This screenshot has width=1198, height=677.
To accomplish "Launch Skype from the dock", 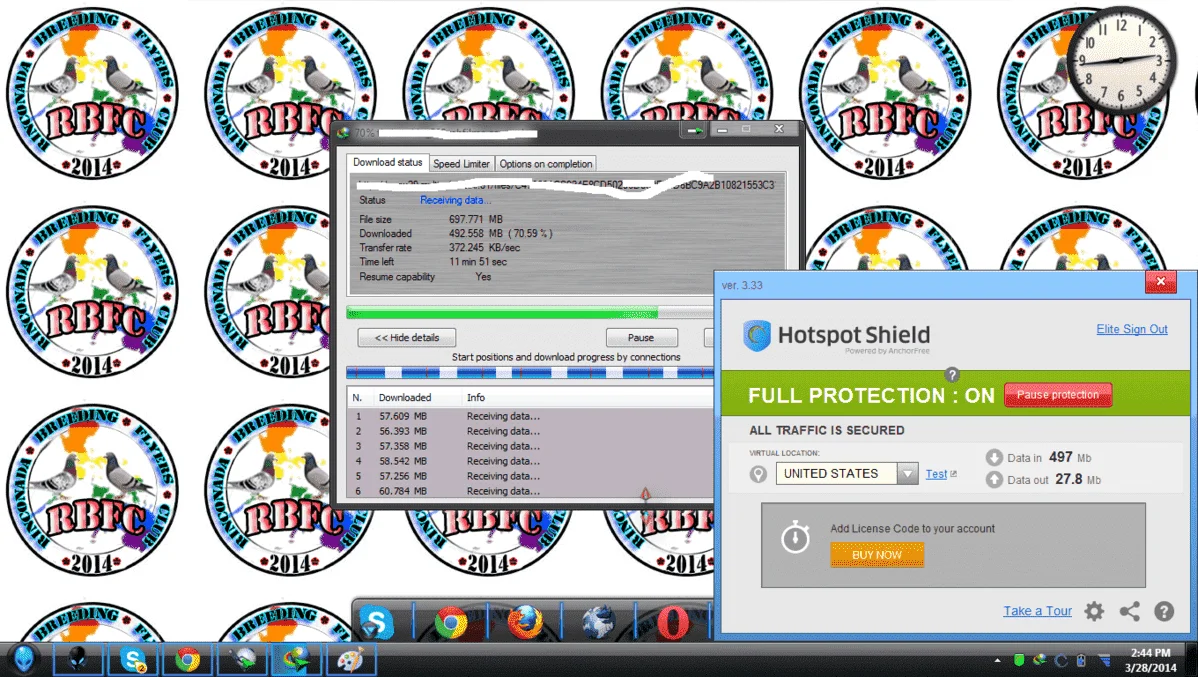I will click(x=377, y=622).
